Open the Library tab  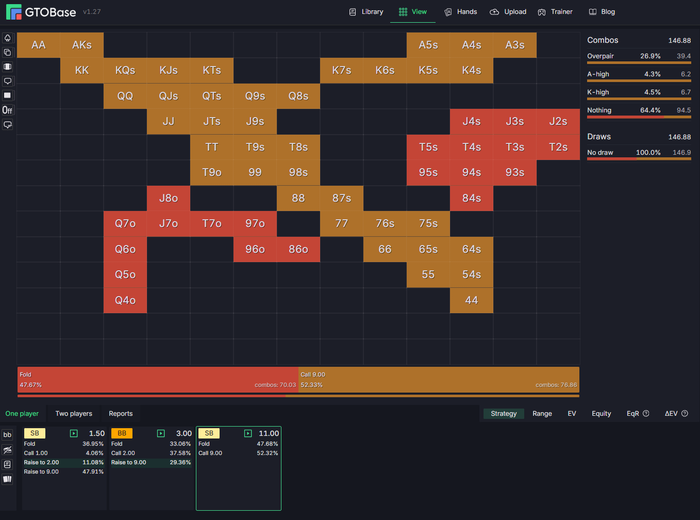366,12
